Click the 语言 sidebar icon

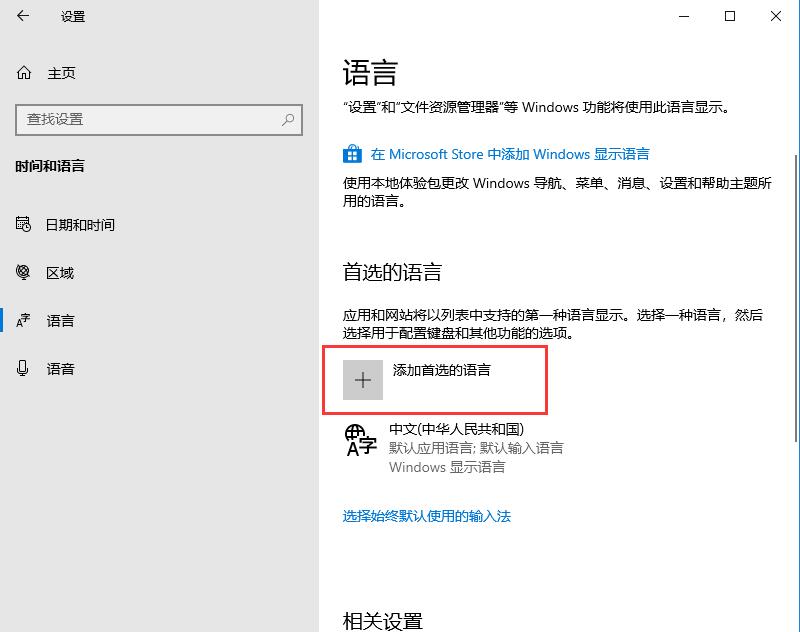pos(24,320)
